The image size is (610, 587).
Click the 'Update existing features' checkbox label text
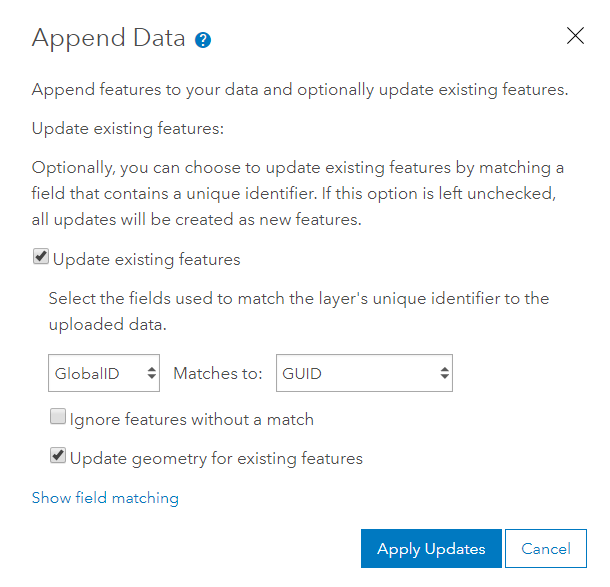click(x=147, y=259)
